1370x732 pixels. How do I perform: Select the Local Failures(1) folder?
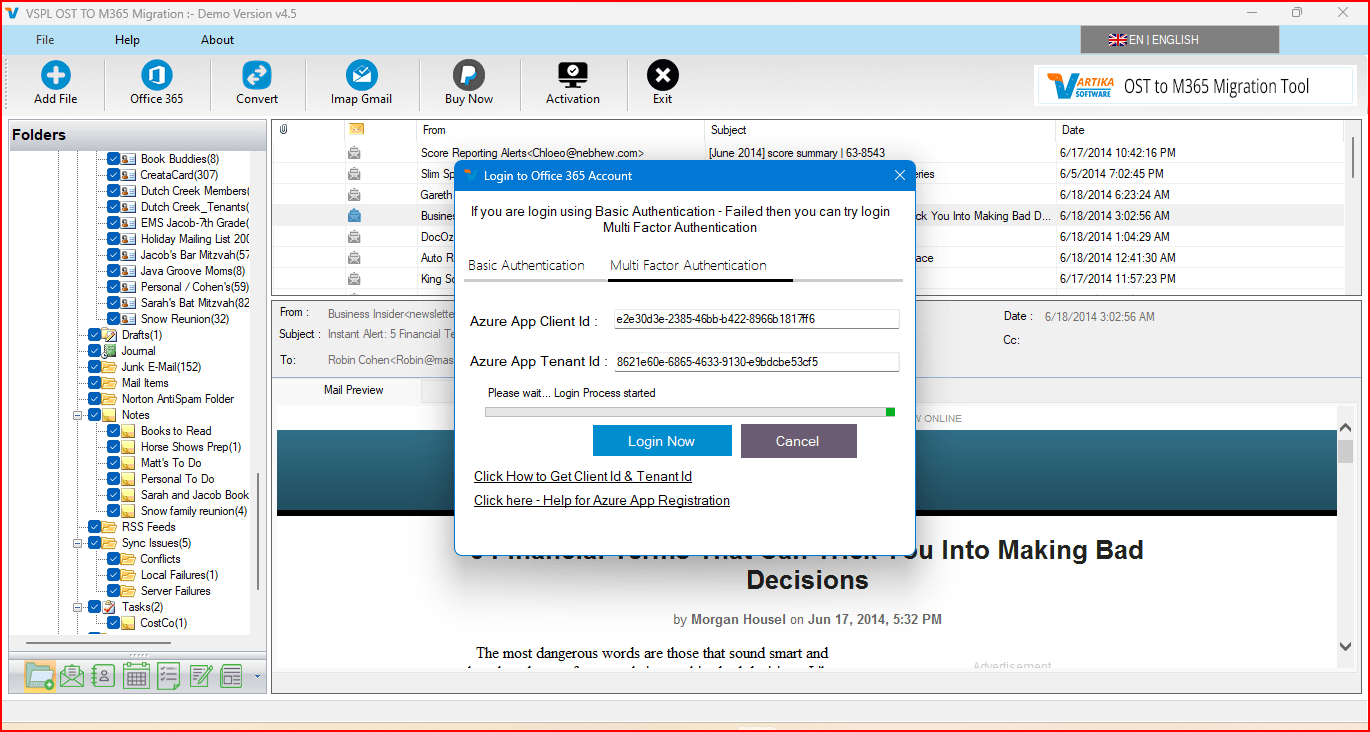tap(179, 575)
